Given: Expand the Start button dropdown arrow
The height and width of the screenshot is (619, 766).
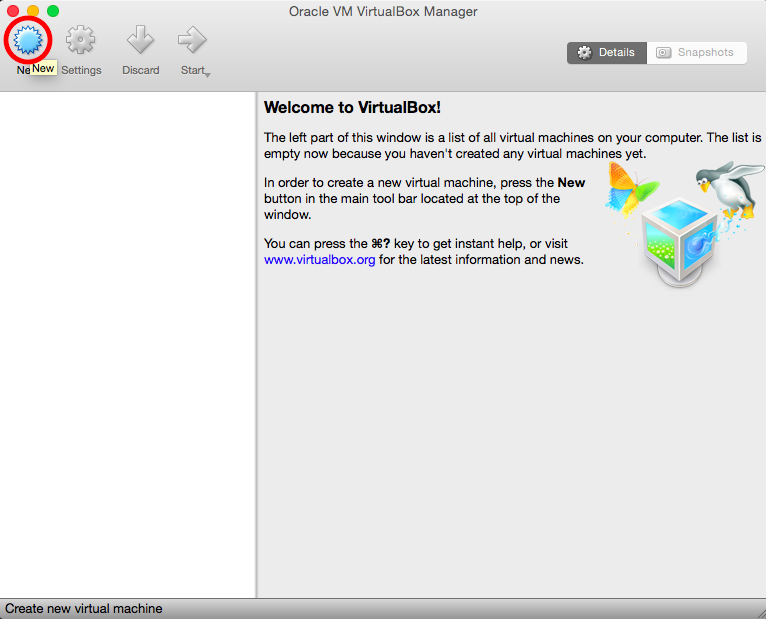Looking at the screenshot, I should (208, 75).
